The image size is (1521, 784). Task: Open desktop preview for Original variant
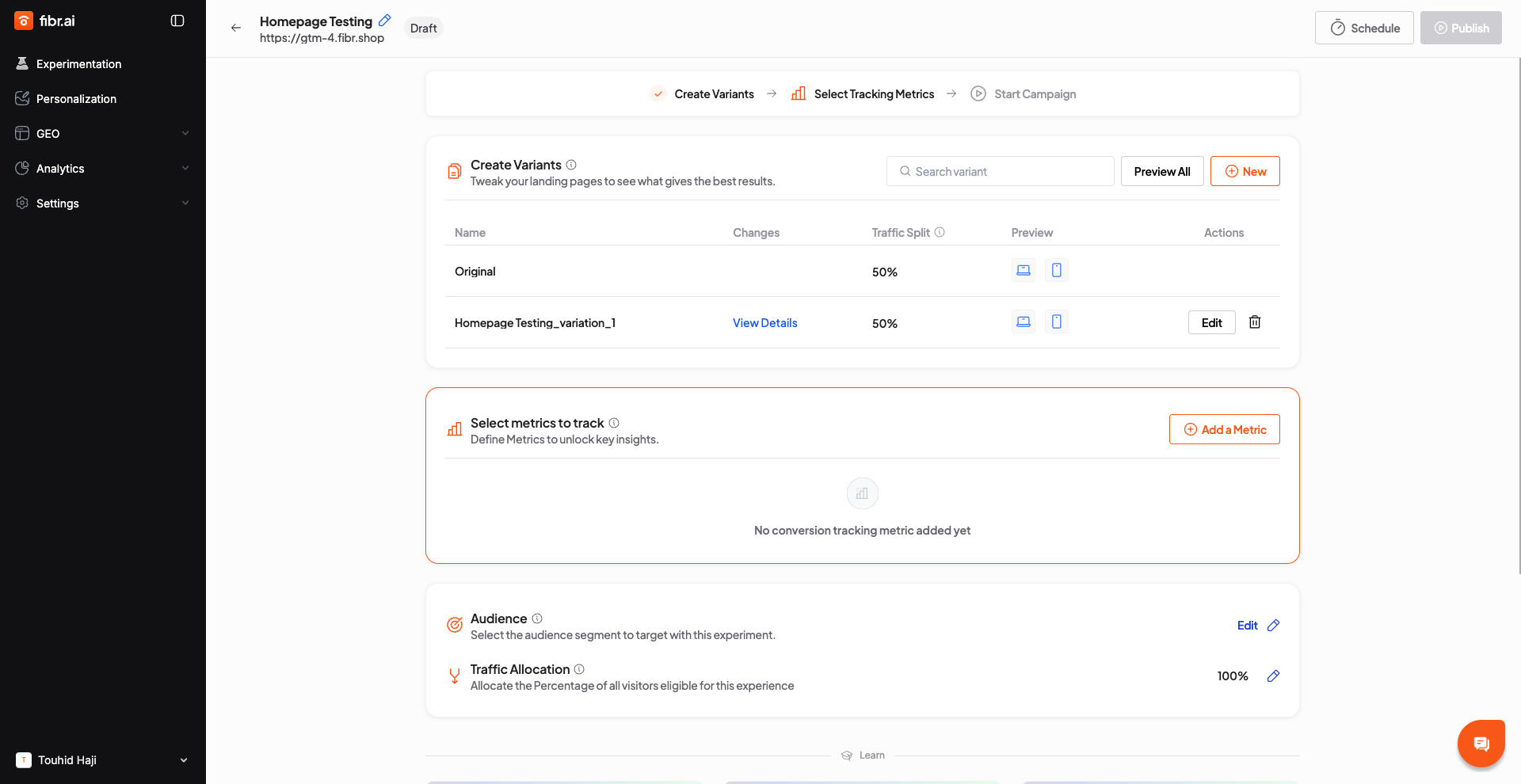pyautogui.click(x=1024, y=271)
